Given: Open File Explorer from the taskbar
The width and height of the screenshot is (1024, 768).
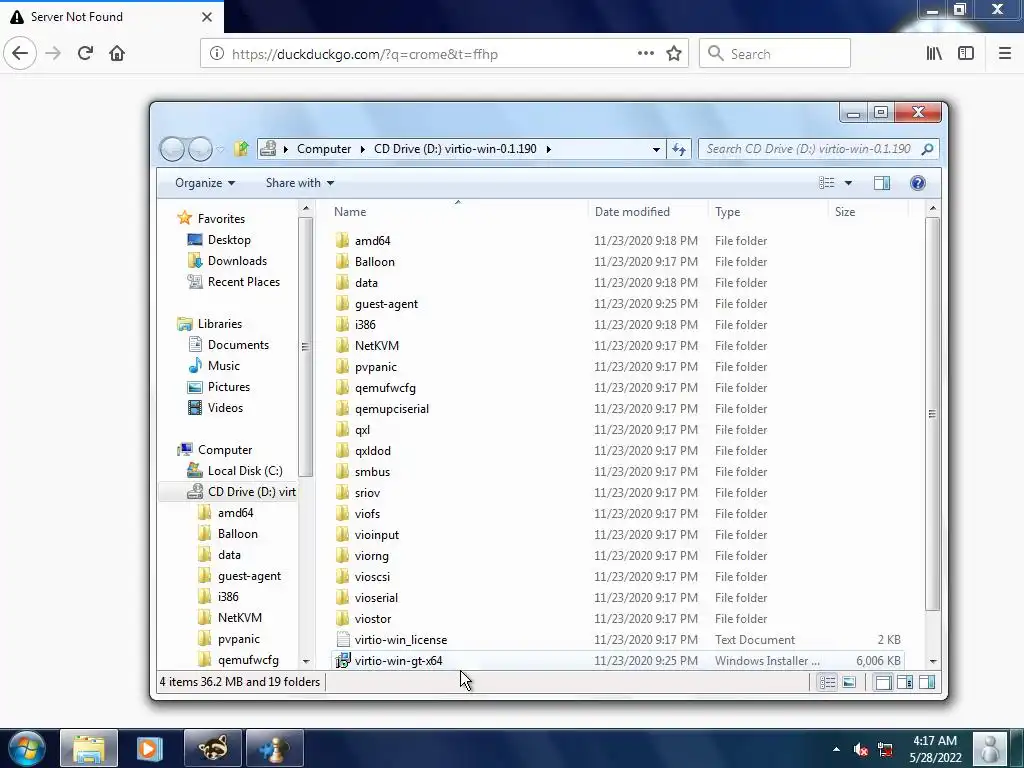Looking at the screenshot, I should [89, 748].
